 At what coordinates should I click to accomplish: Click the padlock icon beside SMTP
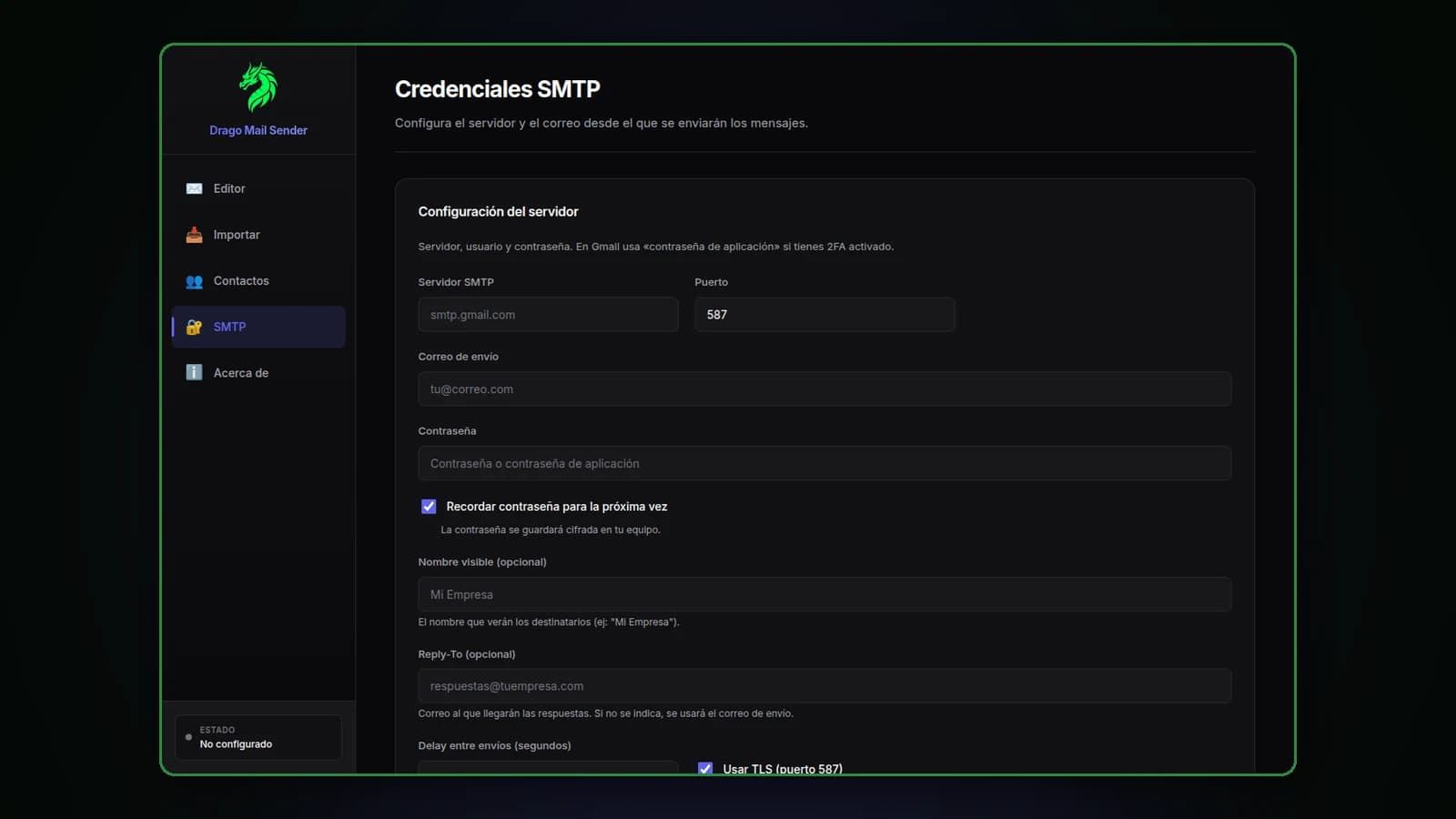[194, 327]
